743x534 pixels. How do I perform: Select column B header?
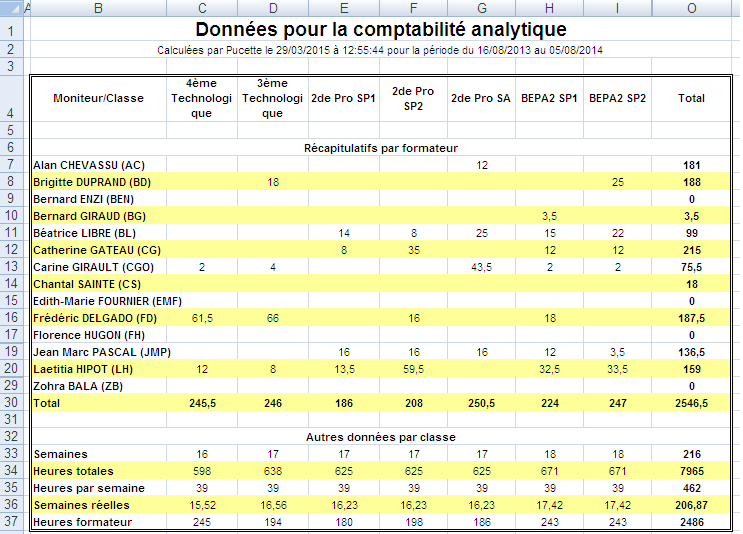click(x=99, y=8)
